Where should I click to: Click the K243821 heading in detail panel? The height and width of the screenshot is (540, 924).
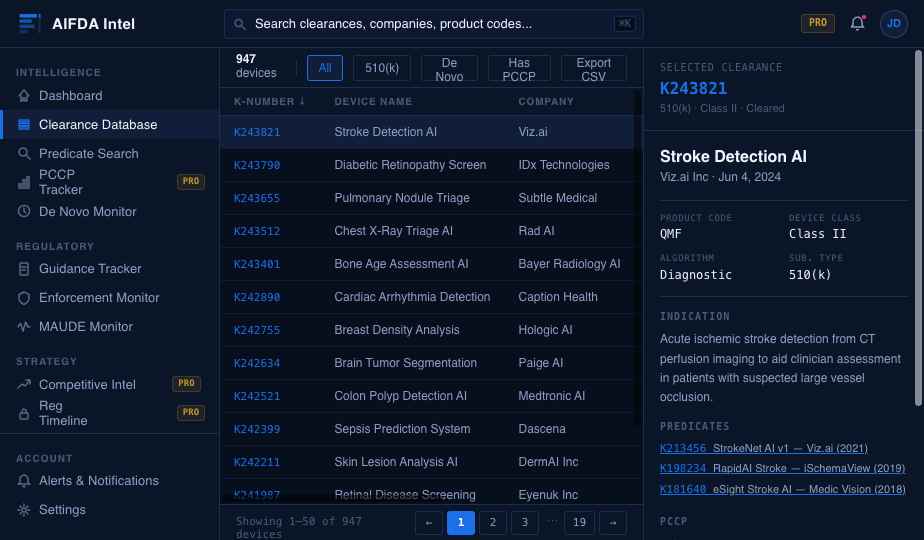click(693, 88)
